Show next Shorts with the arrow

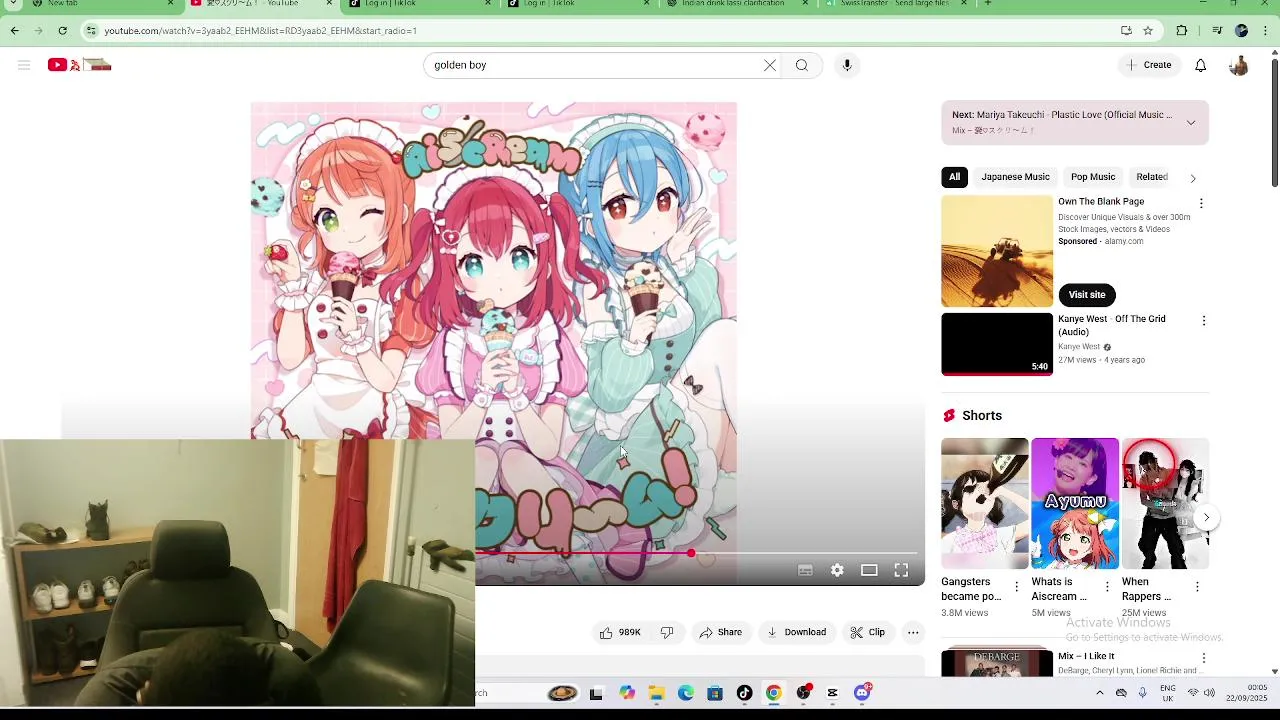[1206, 518]
